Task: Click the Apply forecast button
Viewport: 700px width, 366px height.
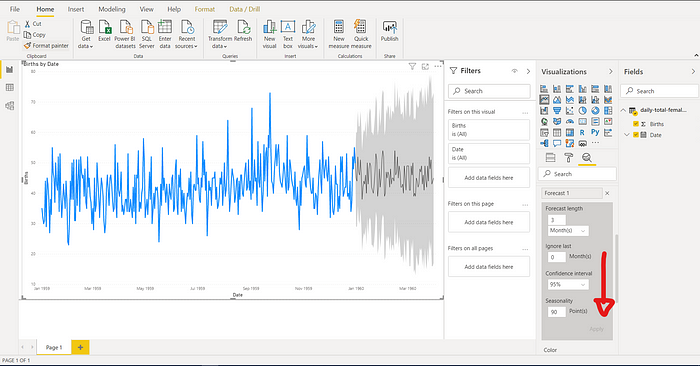Action: [x=596, y=329]
